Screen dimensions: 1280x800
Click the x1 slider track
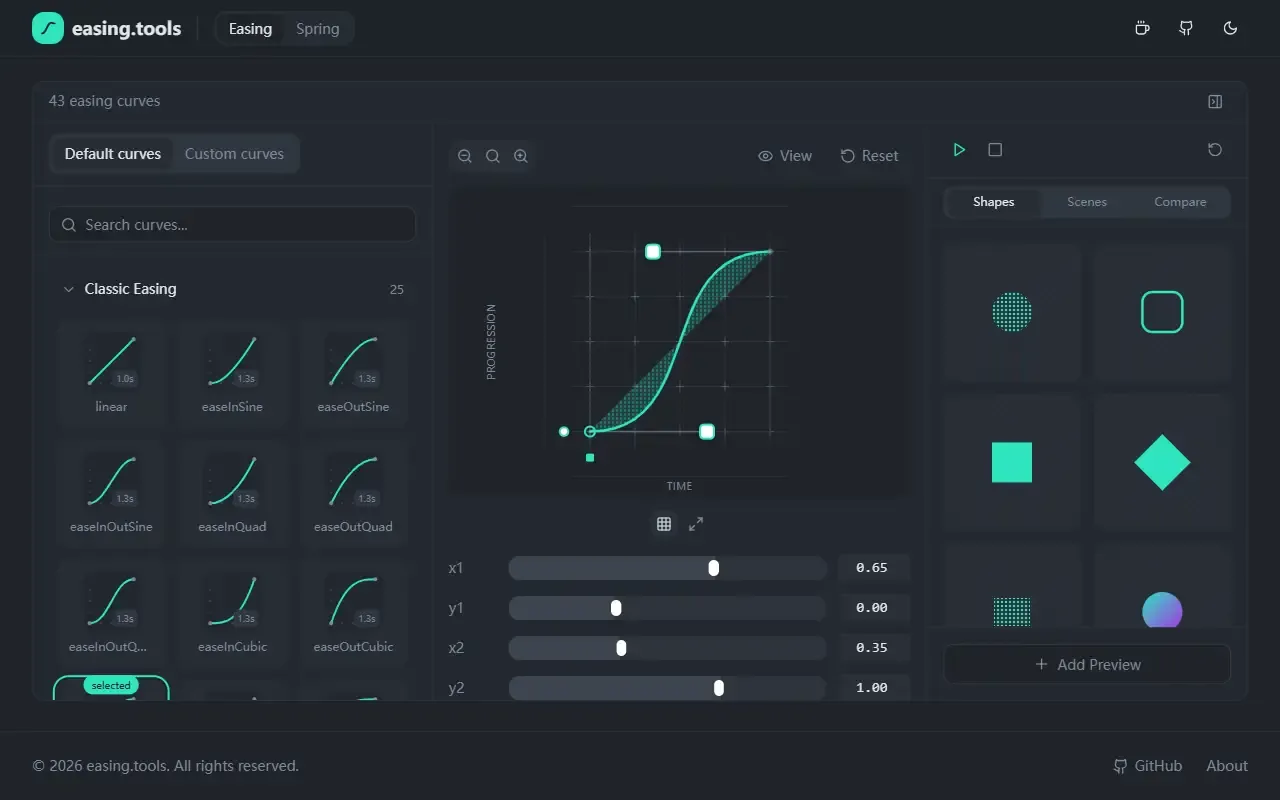coord(667,568)
